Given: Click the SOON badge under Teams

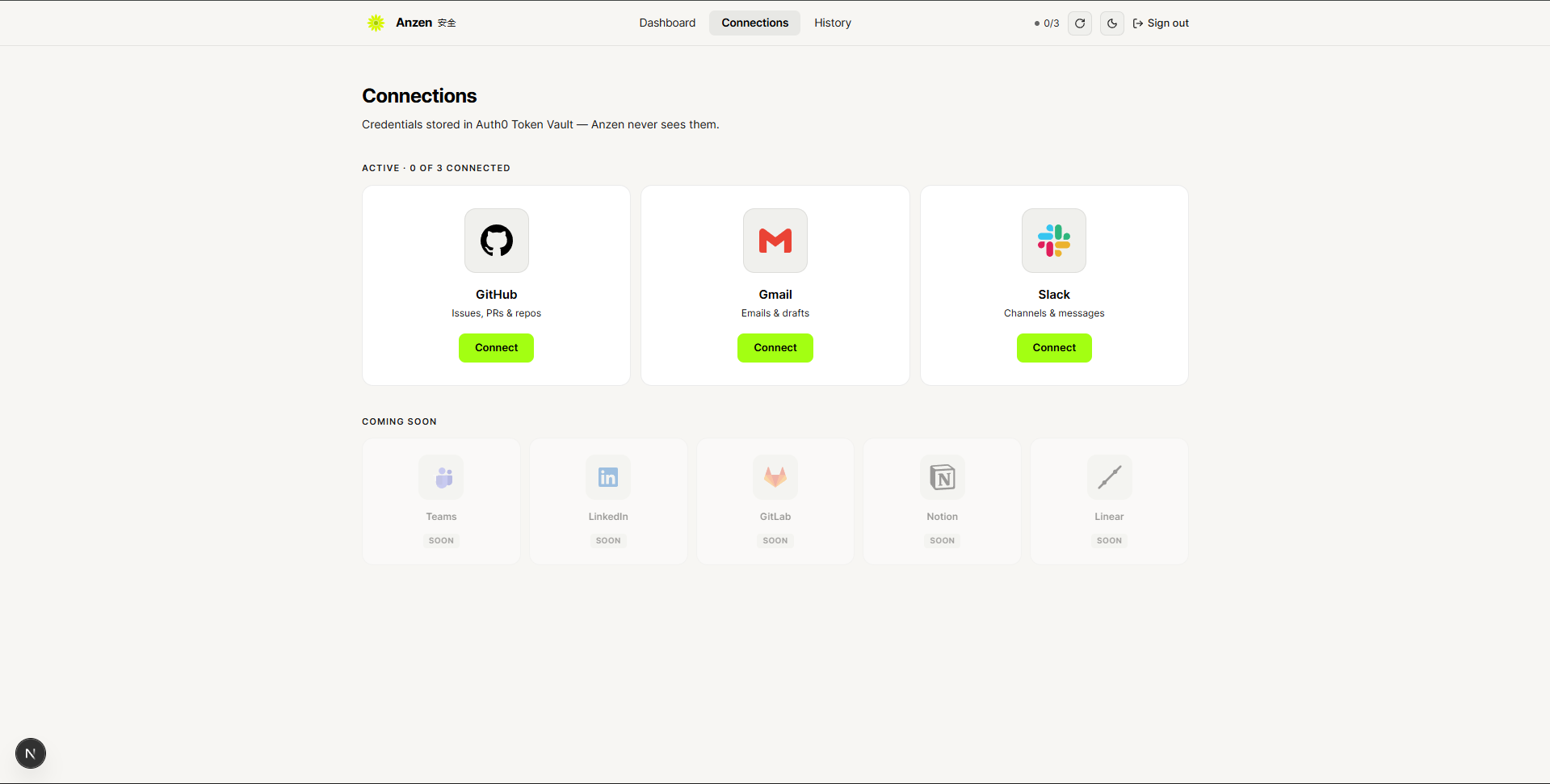Looking at the screenshot, I should [x=441, y=541].
